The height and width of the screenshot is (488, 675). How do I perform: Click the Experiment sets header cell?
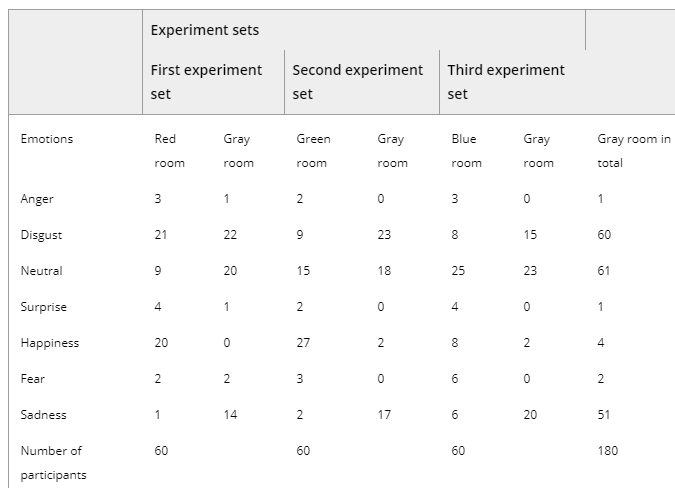205,30
